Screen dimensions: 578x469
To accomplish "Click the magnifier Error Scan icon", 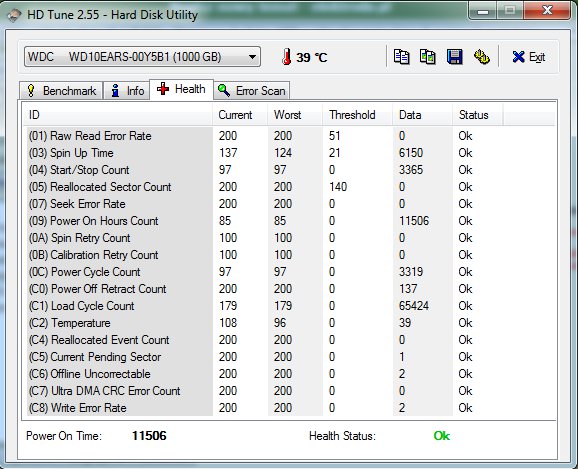I will (224, 90).
